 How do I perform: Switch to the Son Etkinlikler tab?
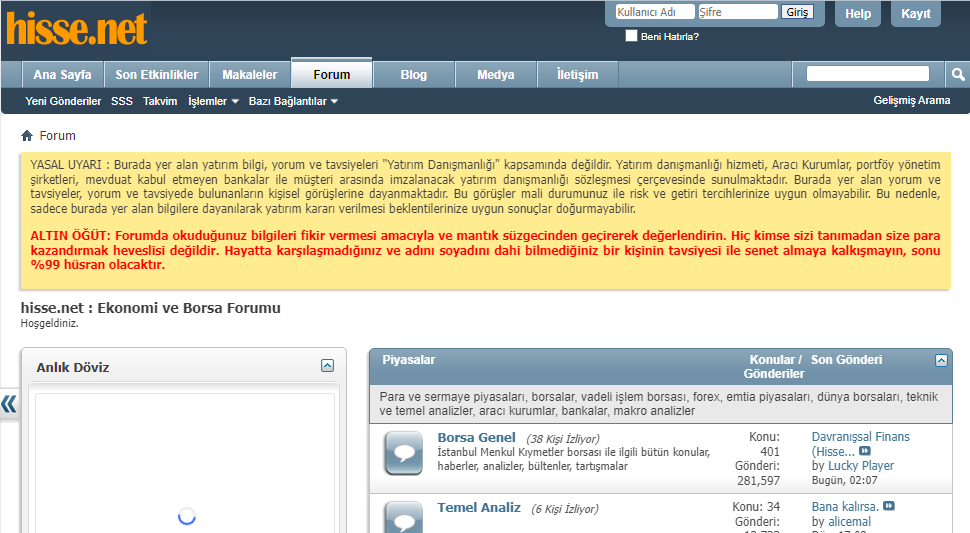pos(157,75)
